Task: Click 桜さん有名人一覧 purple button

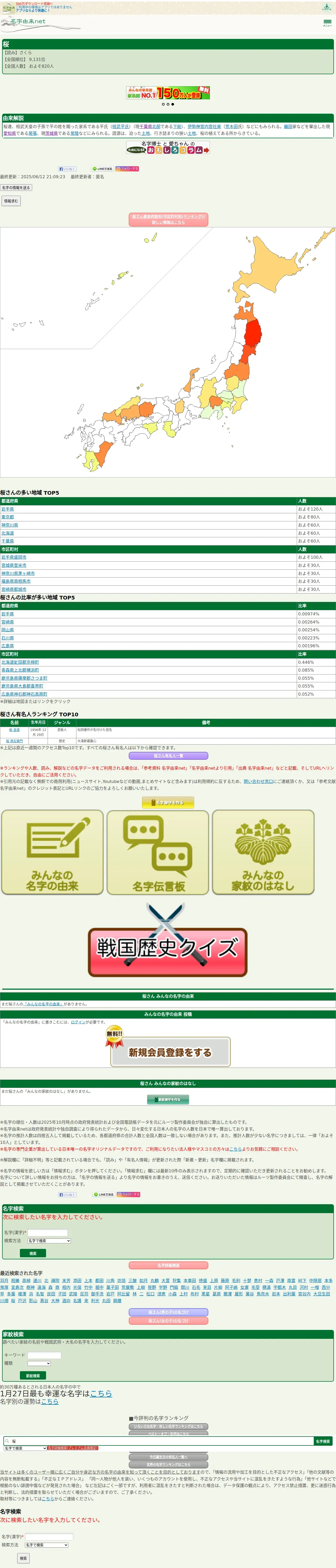Action: (x=168, y=756)
